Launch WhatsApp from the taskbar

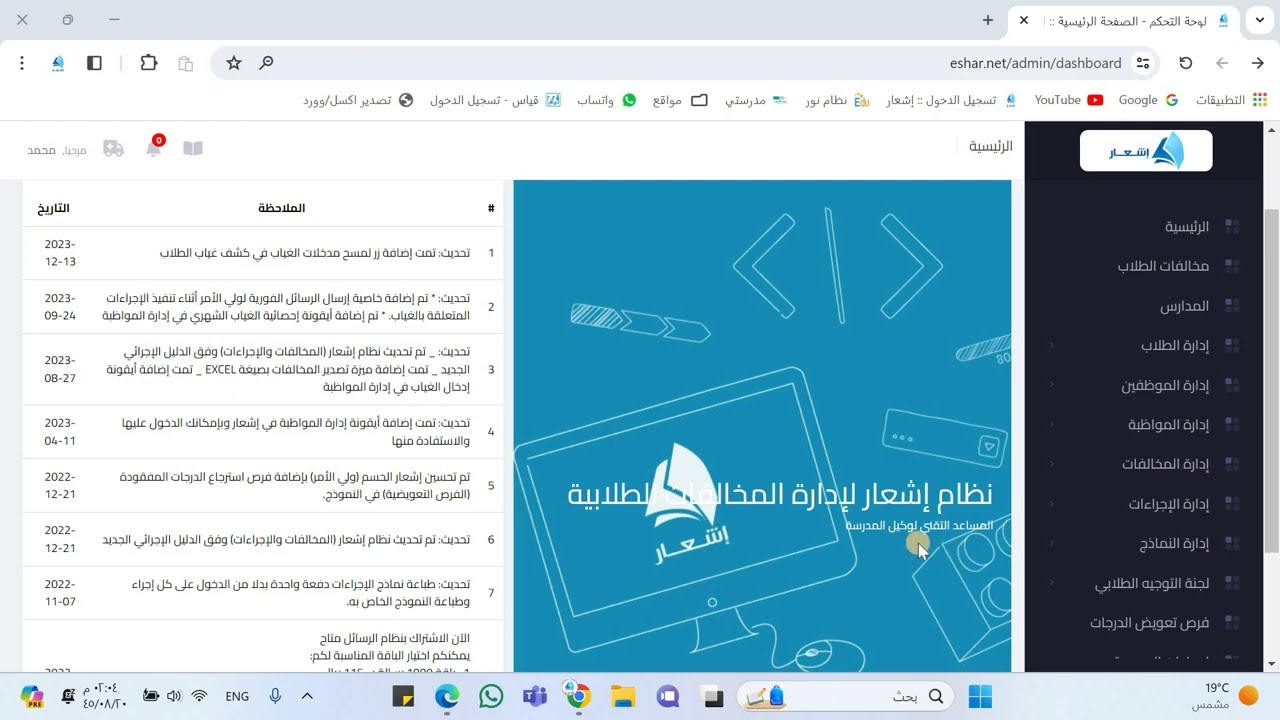(491, 696)
